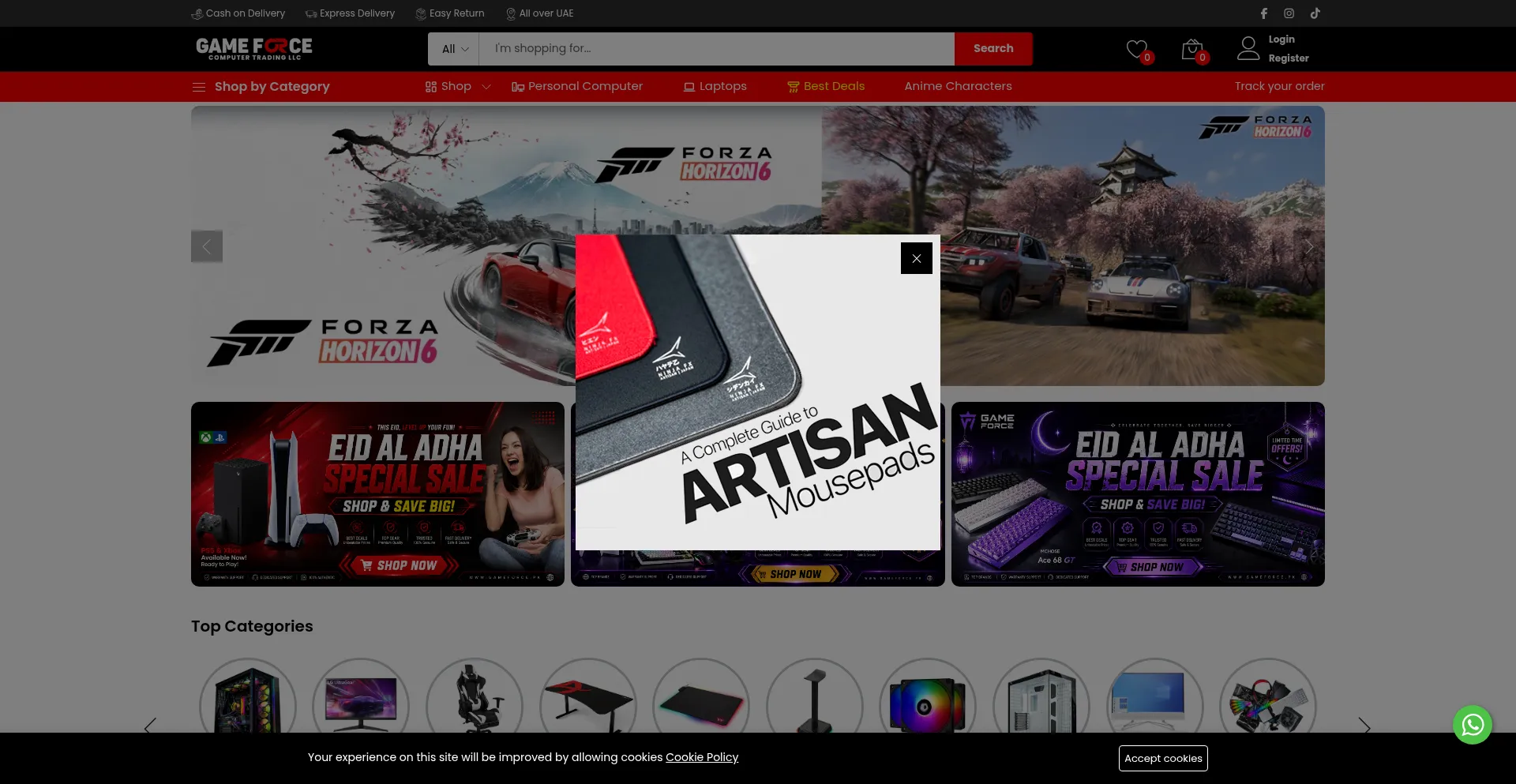Viewport: 1516px width, 784px height.
Task: Open the Facebook page icon
Action: [x=1263, y=13]
